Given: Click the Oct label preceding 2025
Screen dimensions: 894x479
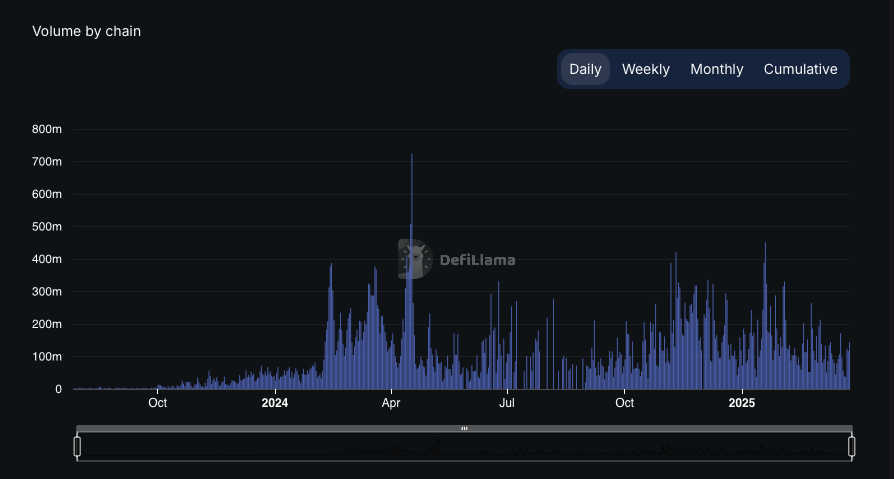Looking at the screenshot, I should point(624,403).
